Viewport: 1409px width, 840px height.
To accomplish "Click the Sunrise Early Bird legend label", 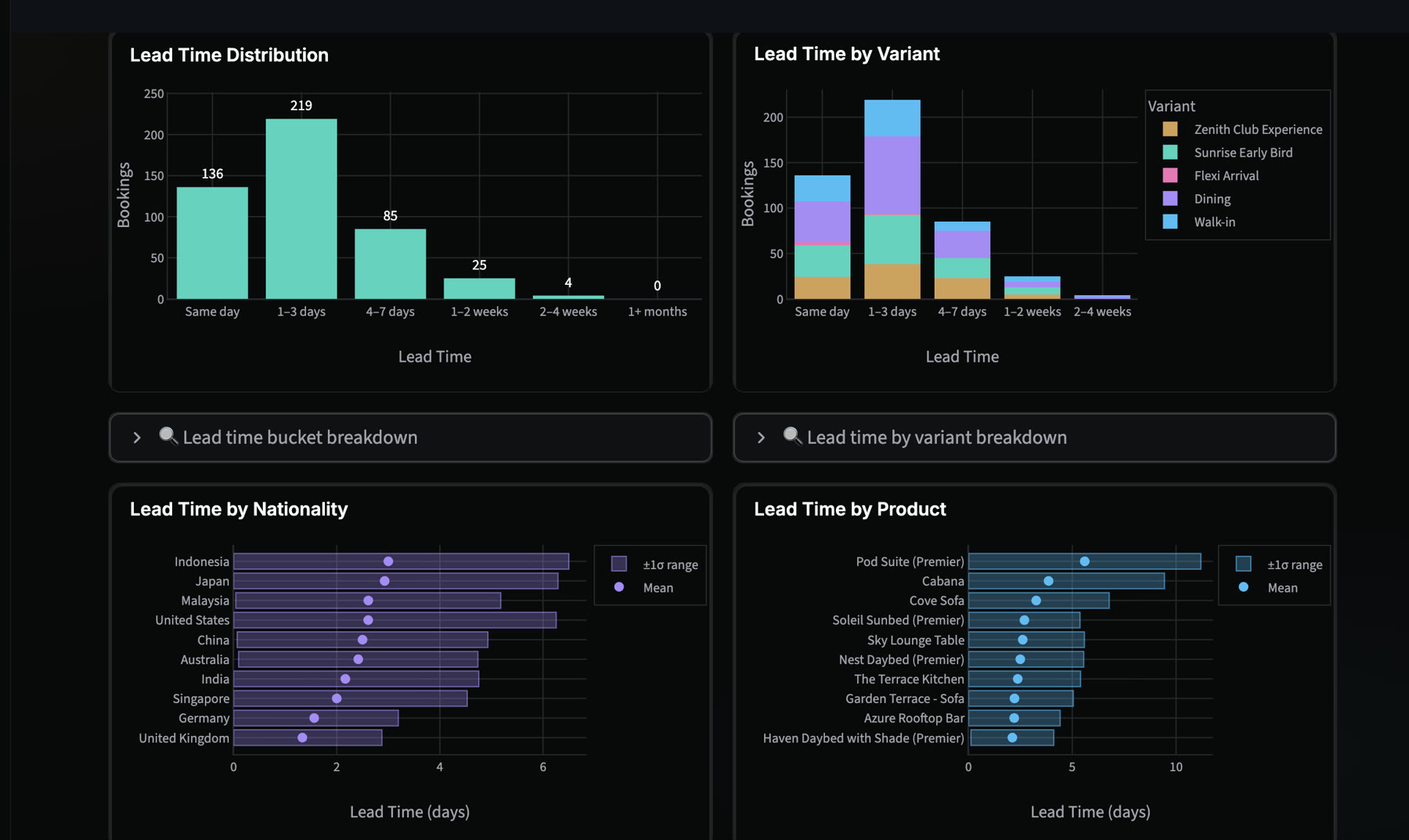I will [1243, 153].
